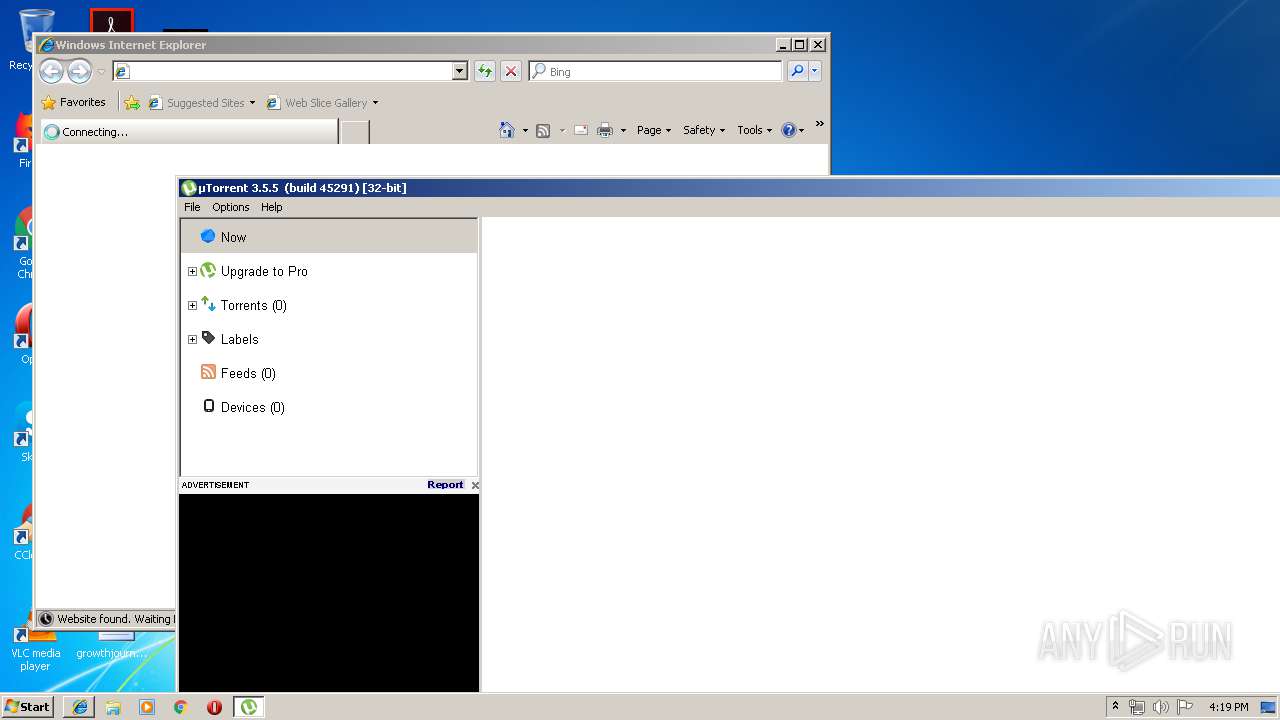The width and height of the screenshot is (1280, 720).
Task: Click the Stop loading icon
Action: tap(511, 71)
